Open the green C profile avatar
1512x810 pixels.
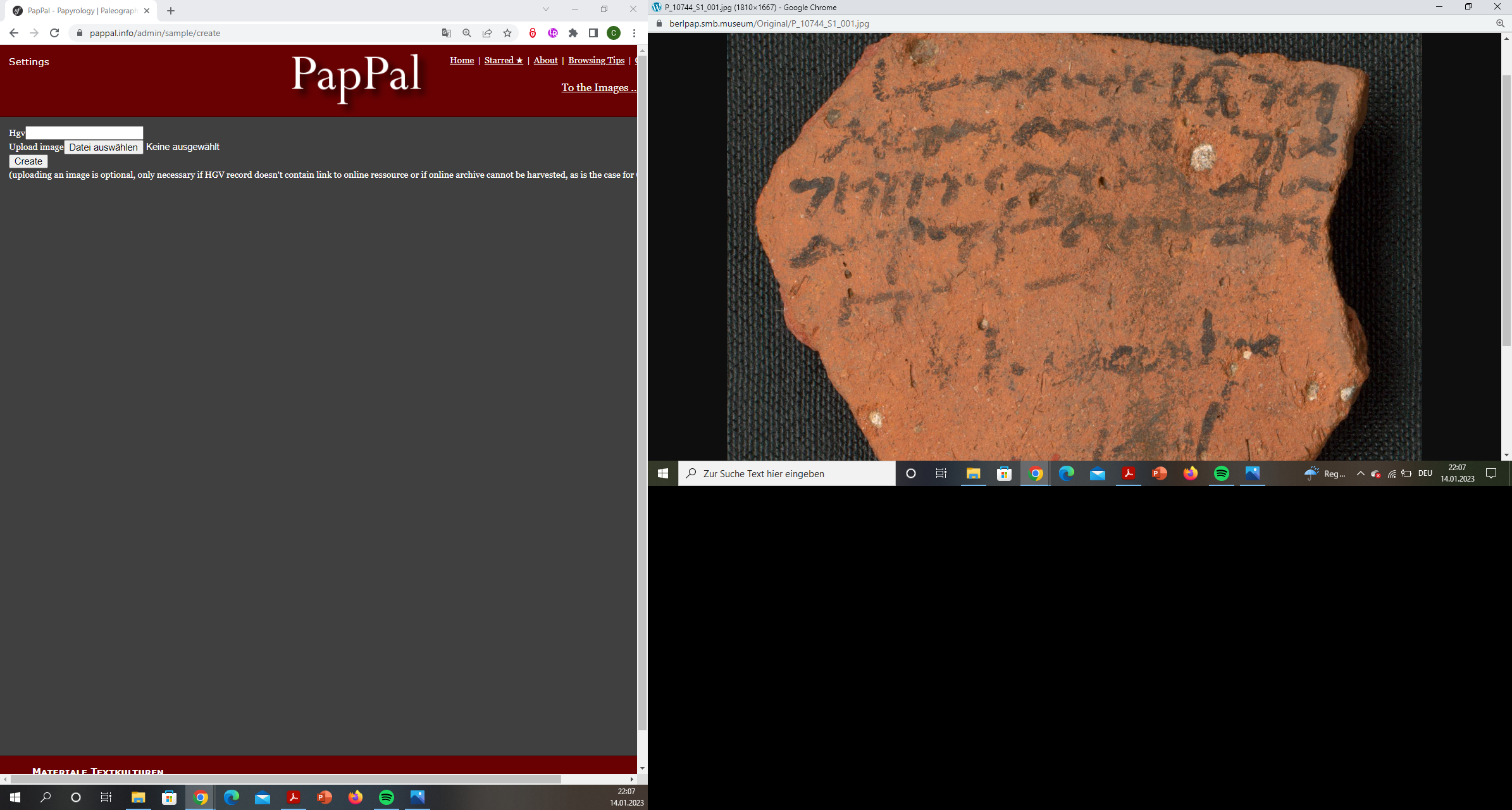tap(614, 33)
